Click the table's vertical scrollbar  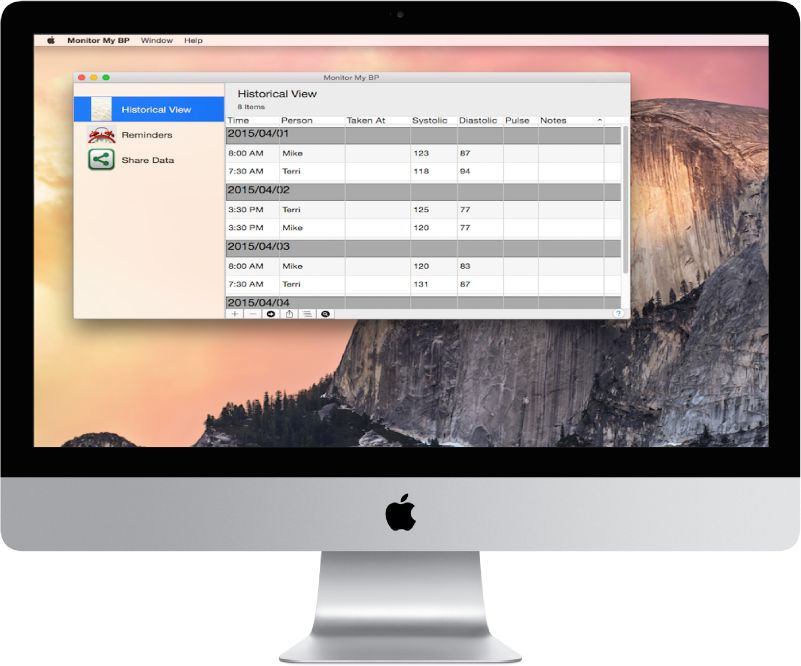(x=625, y=200)
